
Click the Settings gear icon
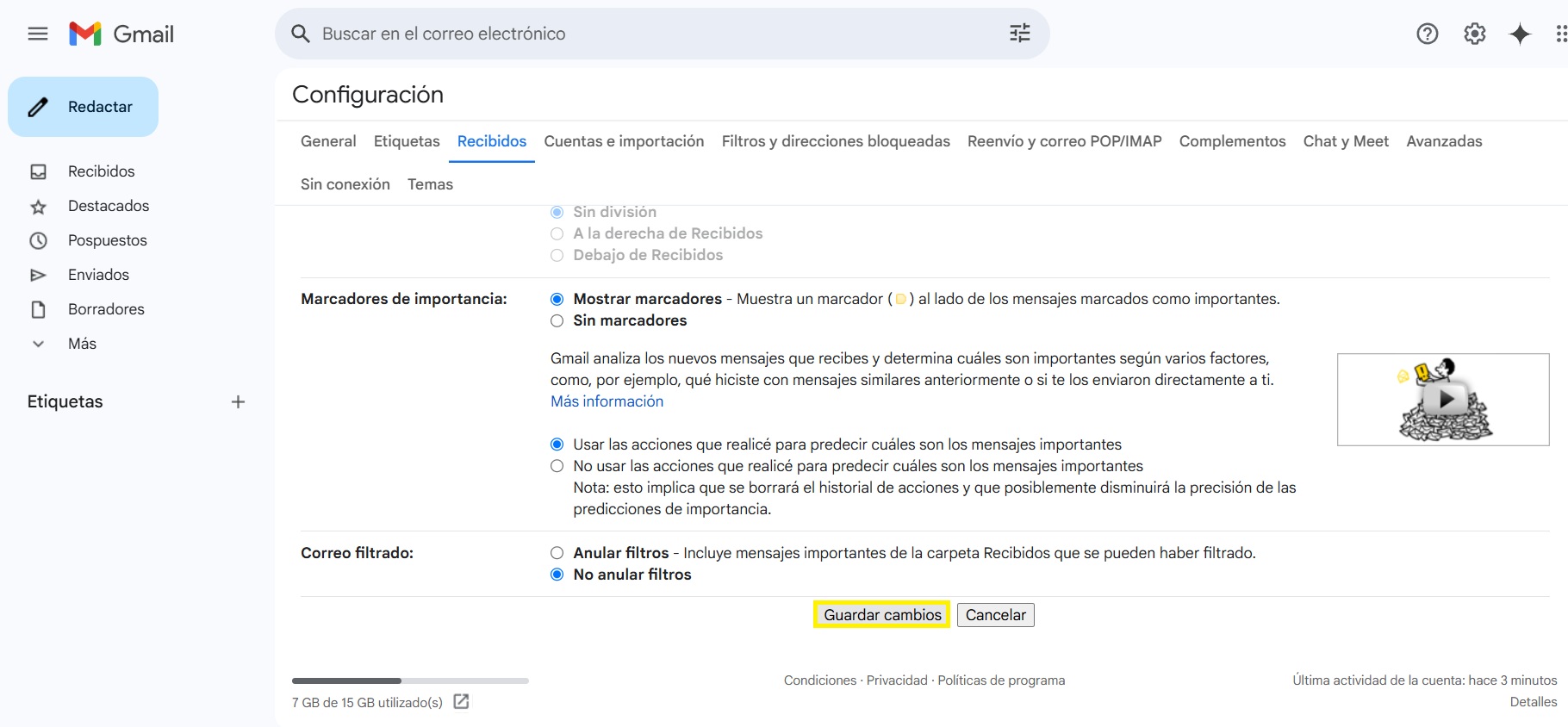[1474, 34]
